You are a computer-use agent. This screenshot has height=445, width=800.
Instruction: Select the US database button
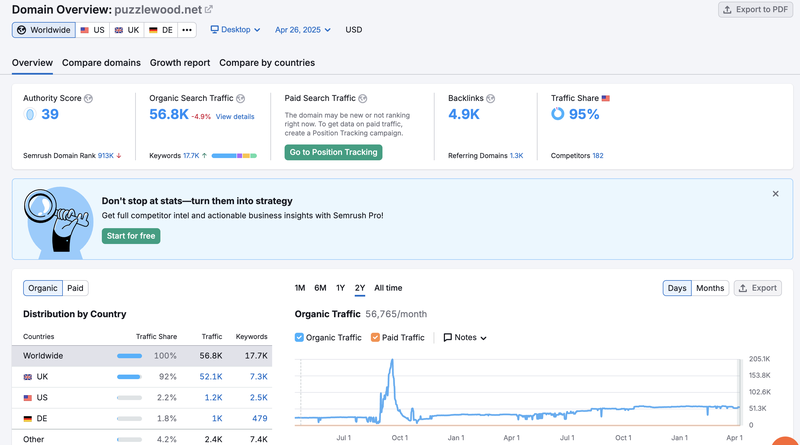[92, 30]
